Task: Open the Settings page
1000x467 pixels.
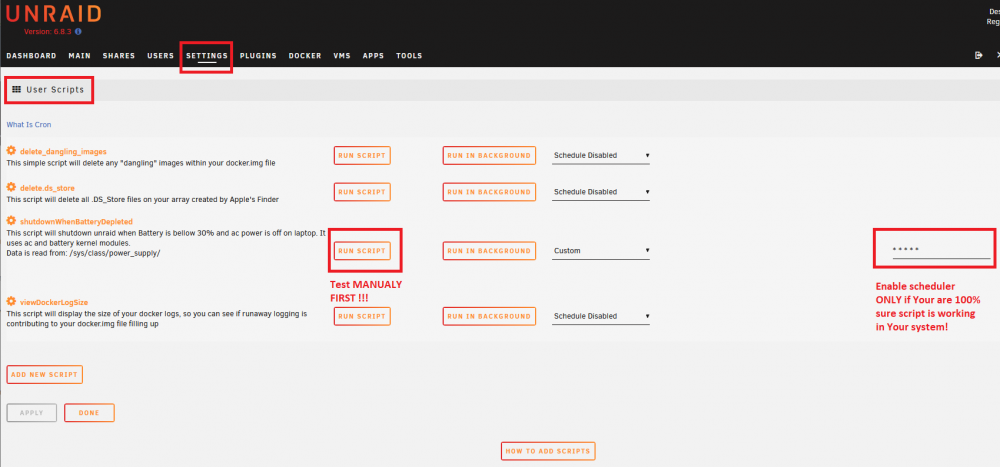Action: [207, 56]
